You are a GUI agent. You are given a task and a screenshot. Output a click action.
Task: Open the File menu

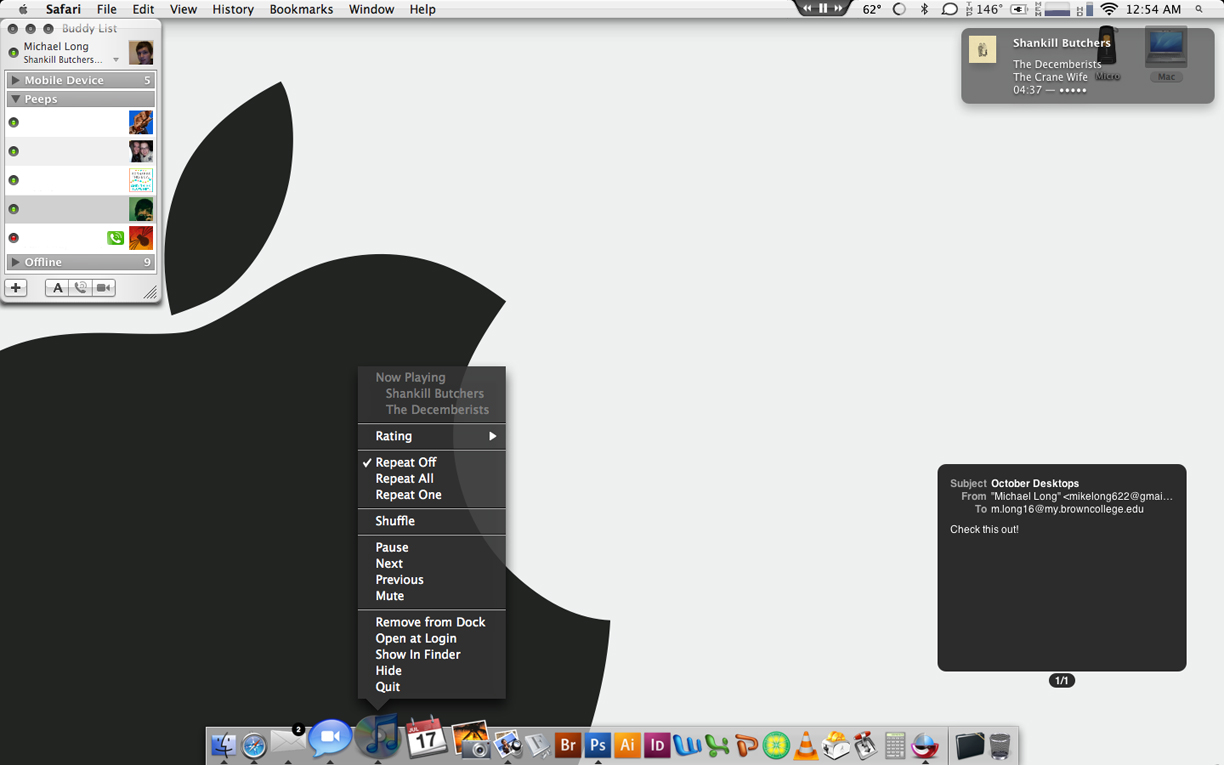point(106,9)
